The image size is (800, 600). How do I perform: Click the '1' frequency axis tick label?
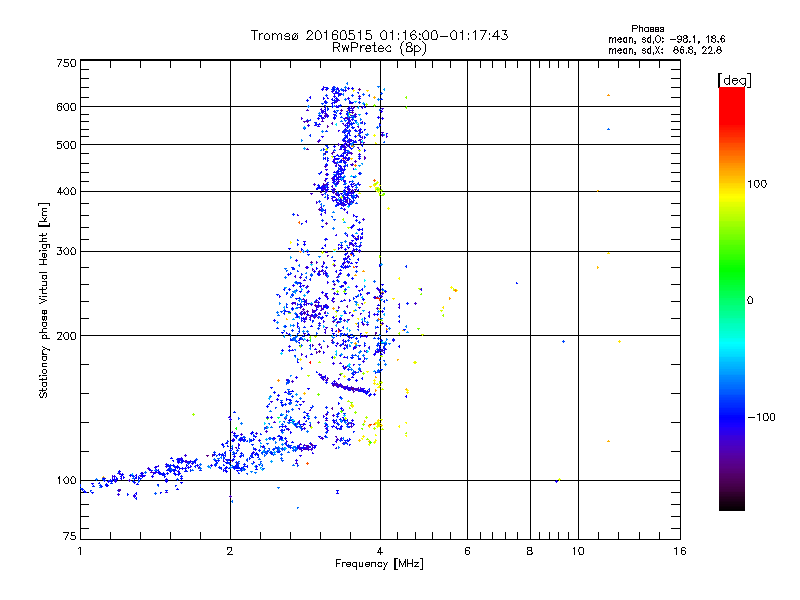(x=80, y=551)
